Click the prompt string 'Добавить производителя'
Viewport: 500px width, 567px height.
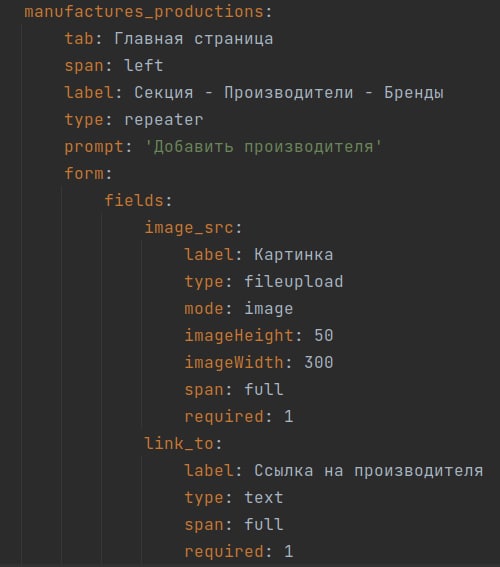(x=263, y=147)
